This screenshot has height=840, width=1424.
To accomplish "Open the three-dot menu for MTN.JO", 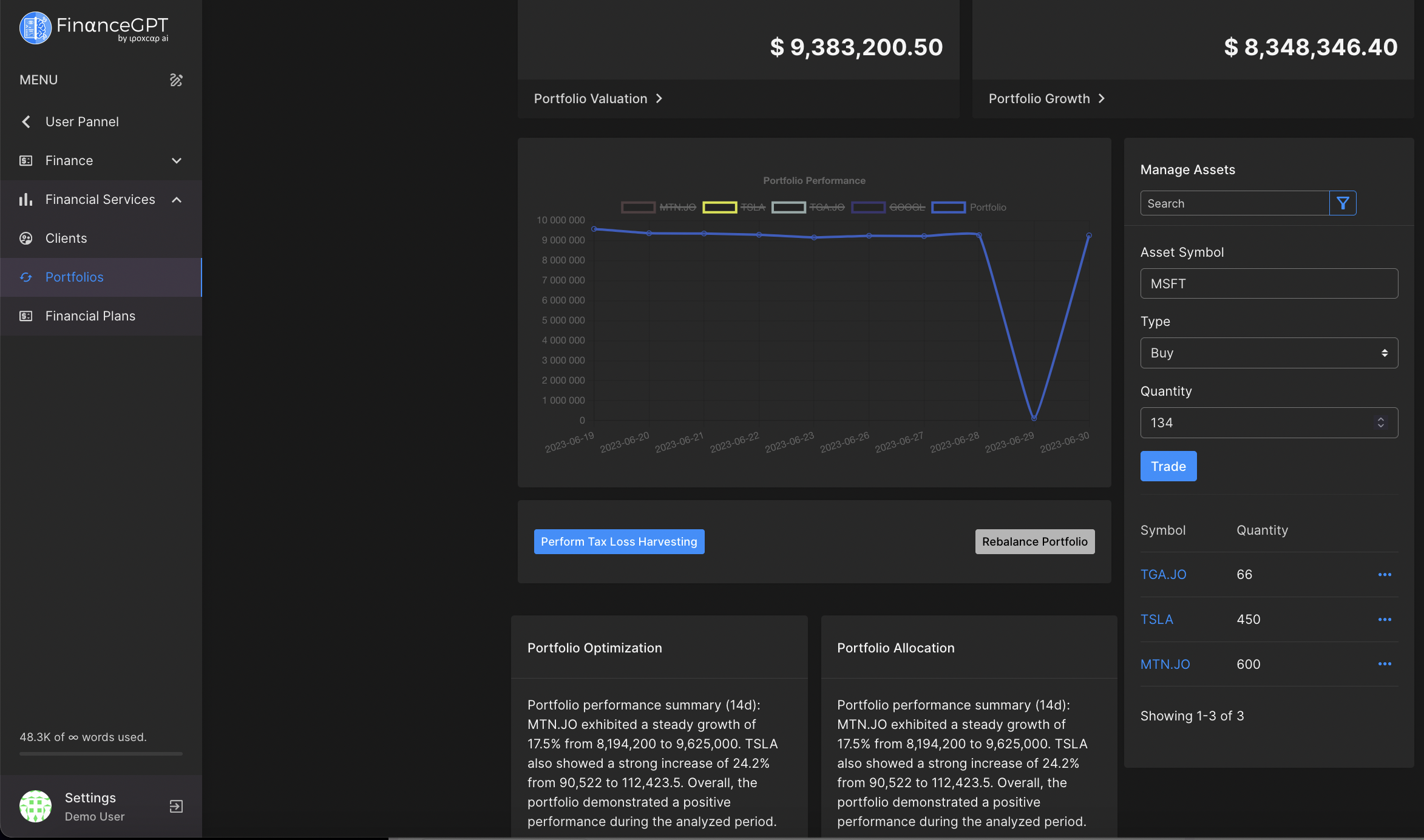I will point(1385,664).
